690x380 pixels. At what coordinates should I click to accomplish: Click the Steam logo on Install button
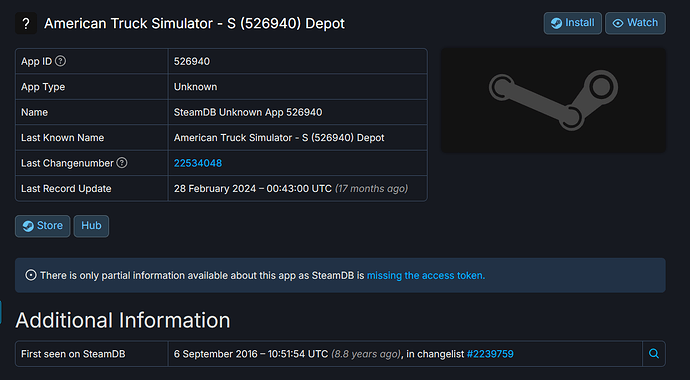[556, 23]
